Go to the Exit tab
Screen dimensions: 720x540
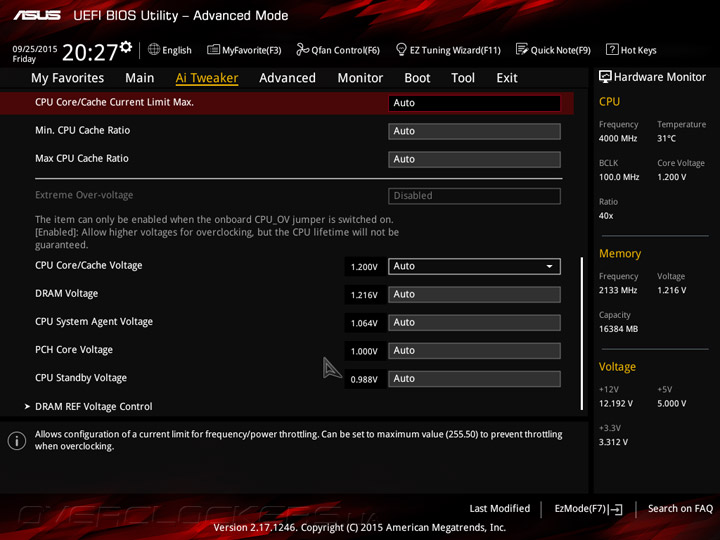(506, 78)
